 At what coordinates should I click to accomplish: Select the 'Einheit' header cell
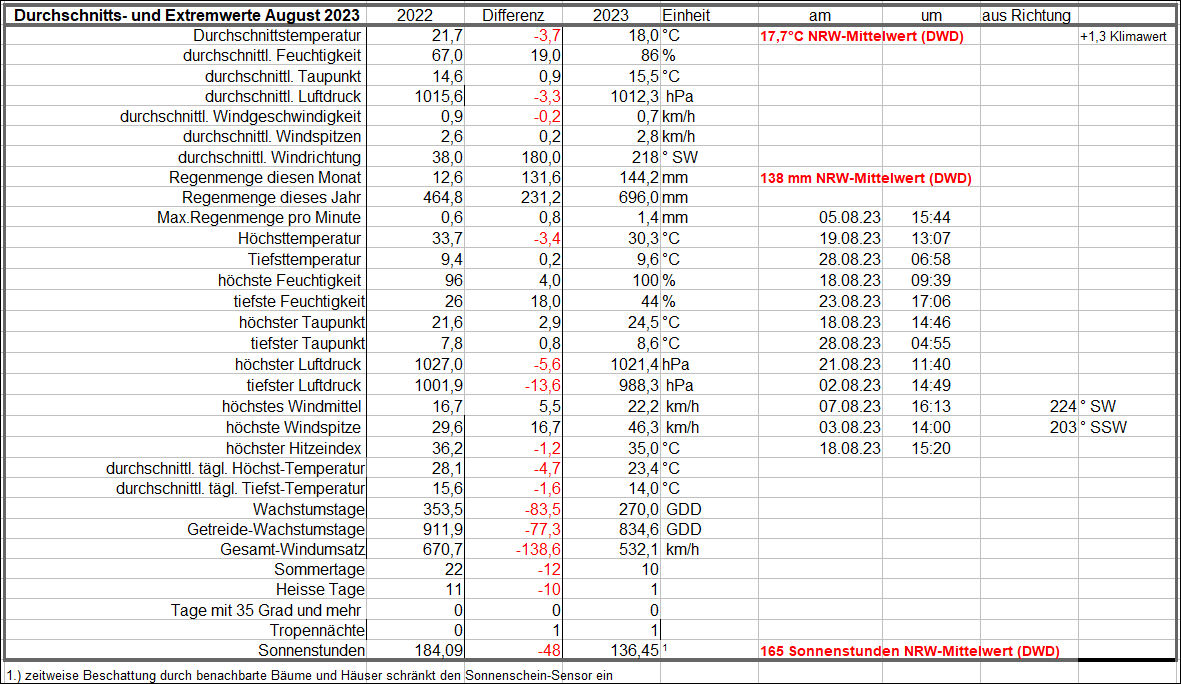coord(686,15)
